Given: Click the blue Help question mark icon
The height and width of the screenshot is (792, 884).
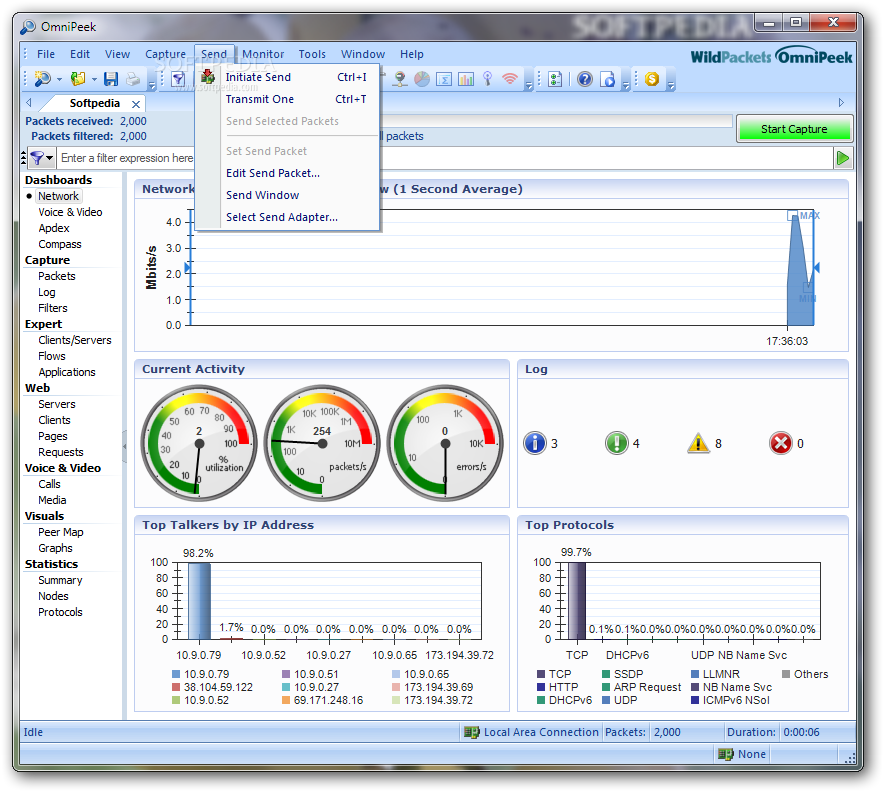Looking at the screenshot, I should [585, 79].
